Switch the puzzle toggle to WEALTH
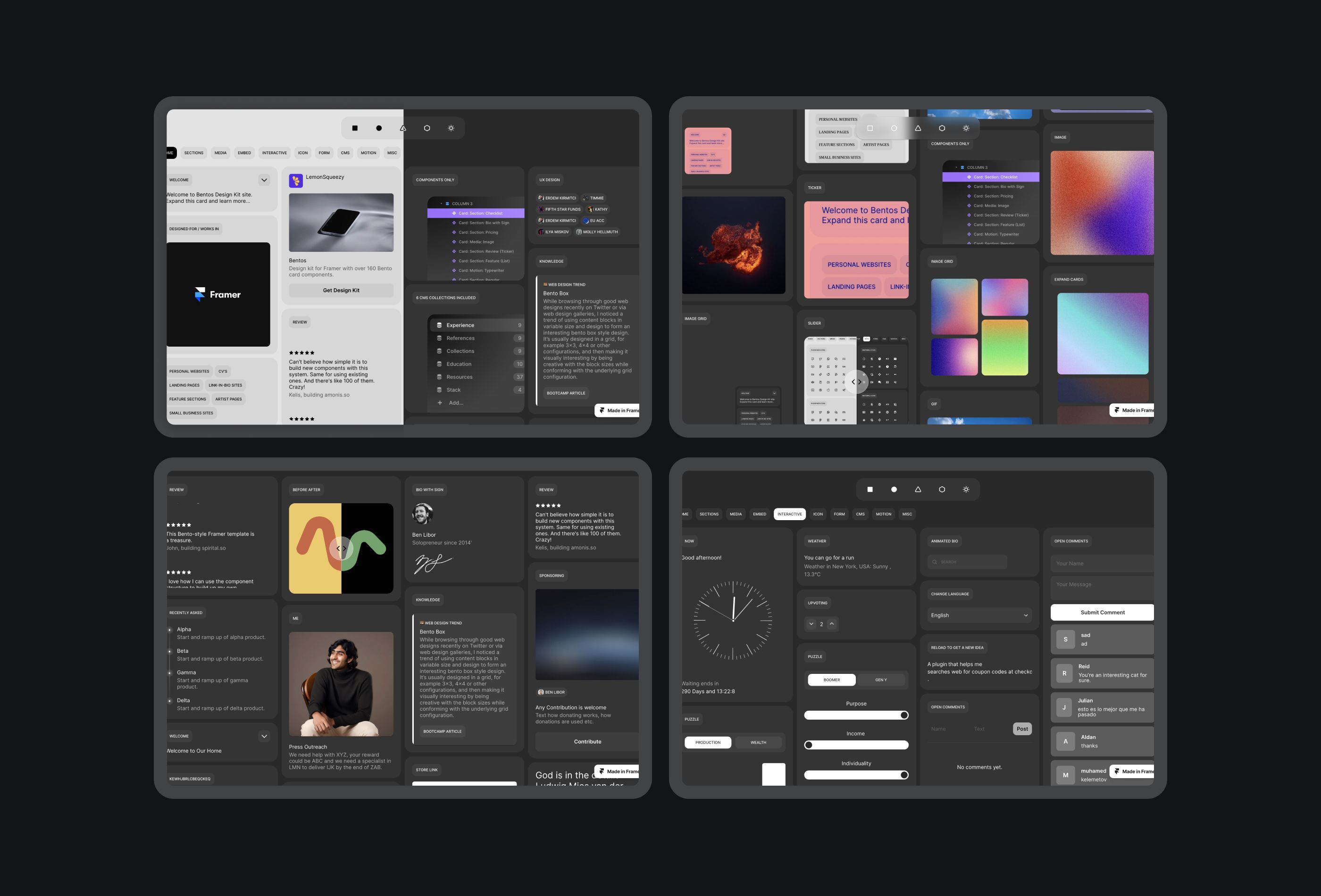The width and height of the screenshot is (1321, 896). [x=758, y=742]
